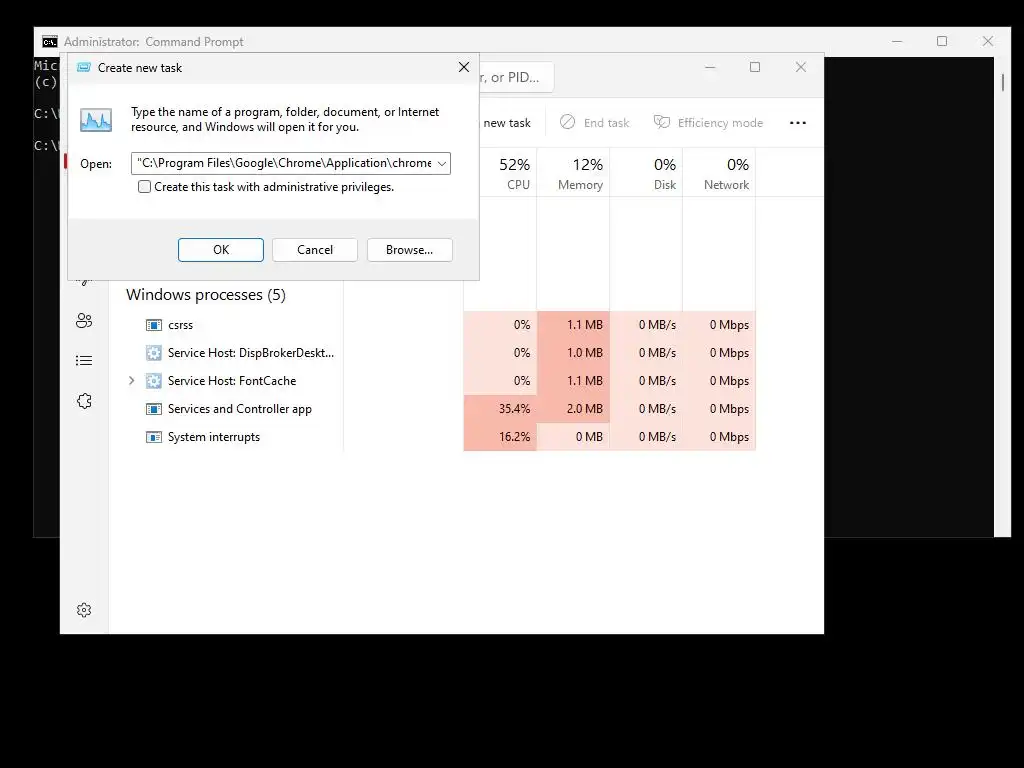The height and width of the screenshot is (768, 1024).
Task: Select Service Host: FontCache process name
Action: pos(232,381)
